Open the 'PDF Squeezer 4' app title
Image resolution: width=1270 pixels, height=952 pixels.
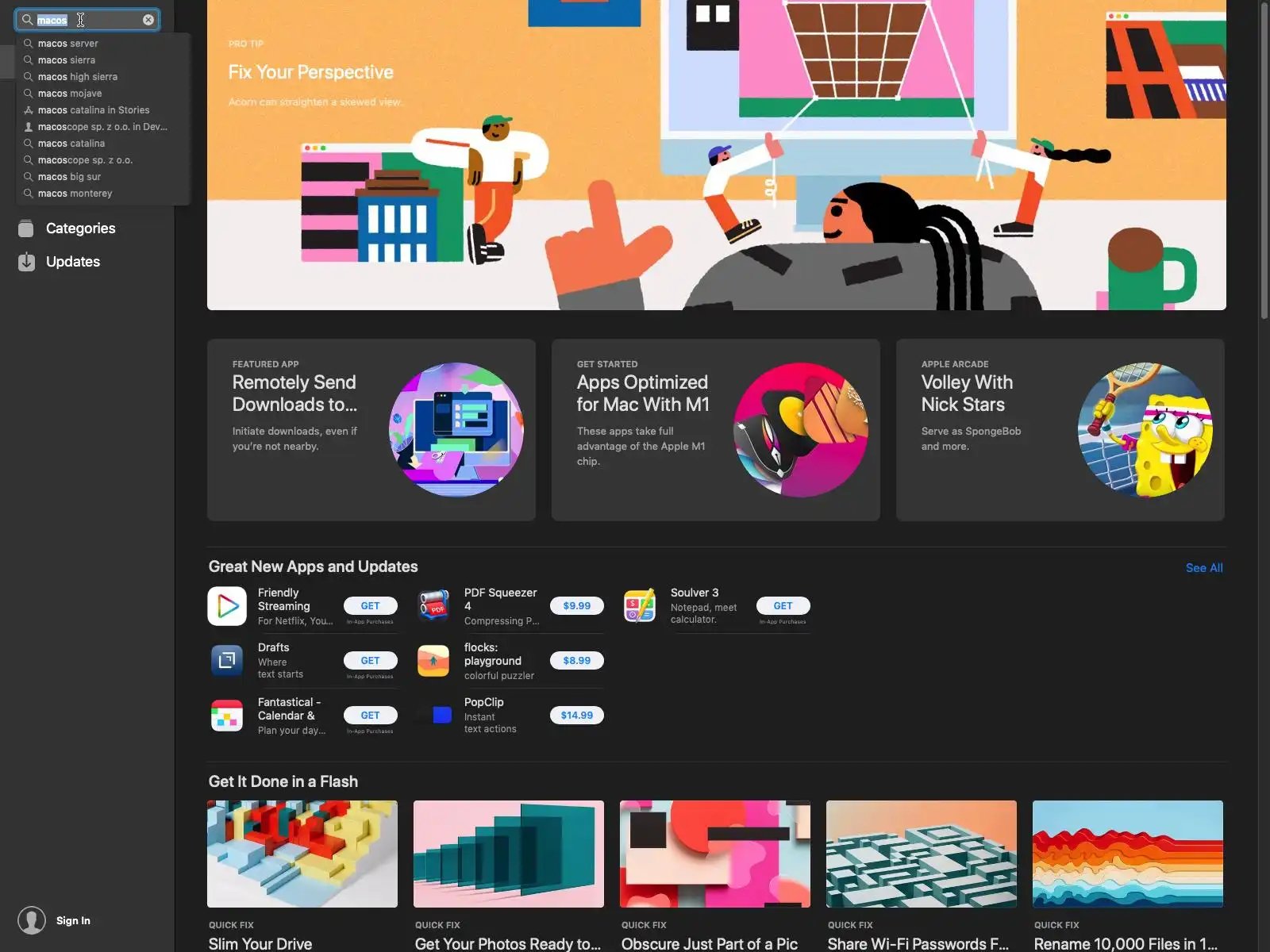pos(500,600)
